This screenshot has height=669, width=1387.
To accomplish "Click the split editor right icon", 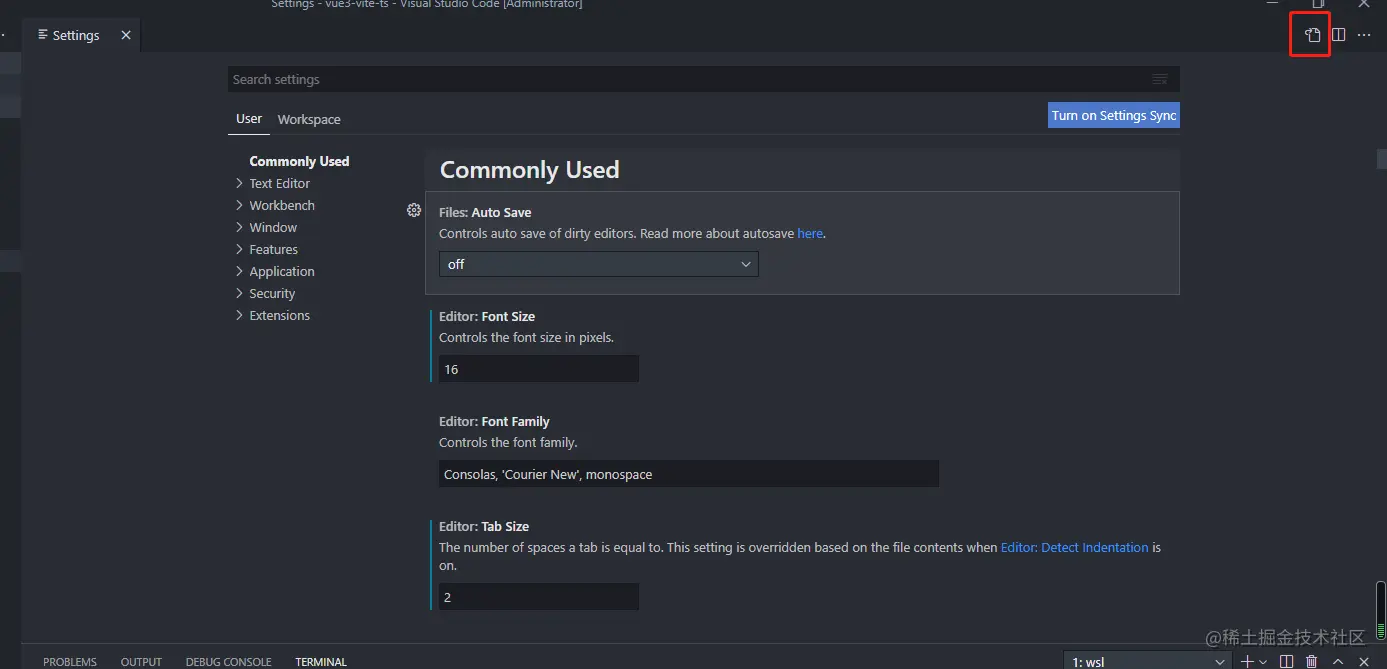I will coord(1338,35).
